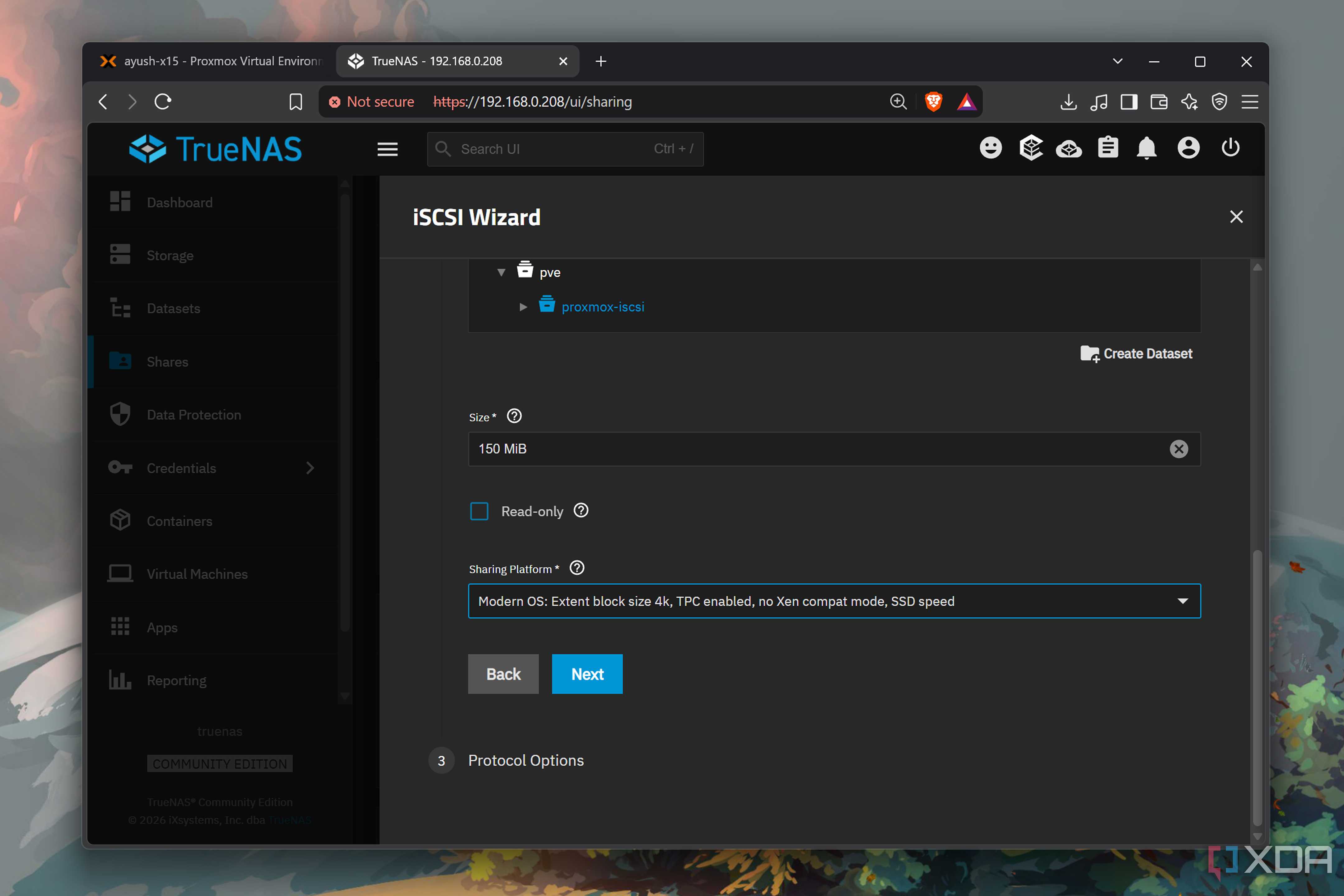This screenshot has height=896, width=1344.
Task: Open the Sharing Platform dropdown
Action: (x=834, y=601)
